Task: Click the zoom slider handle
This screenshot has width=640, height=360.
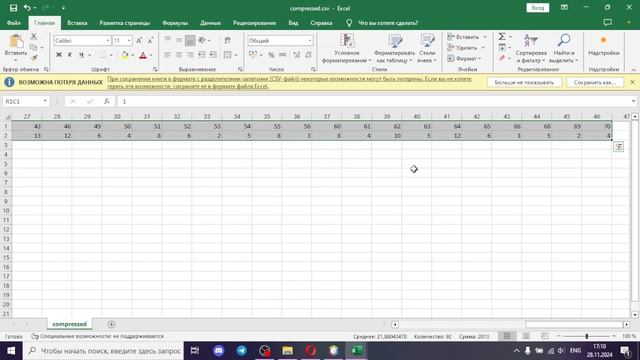Action: coord(587,336)
